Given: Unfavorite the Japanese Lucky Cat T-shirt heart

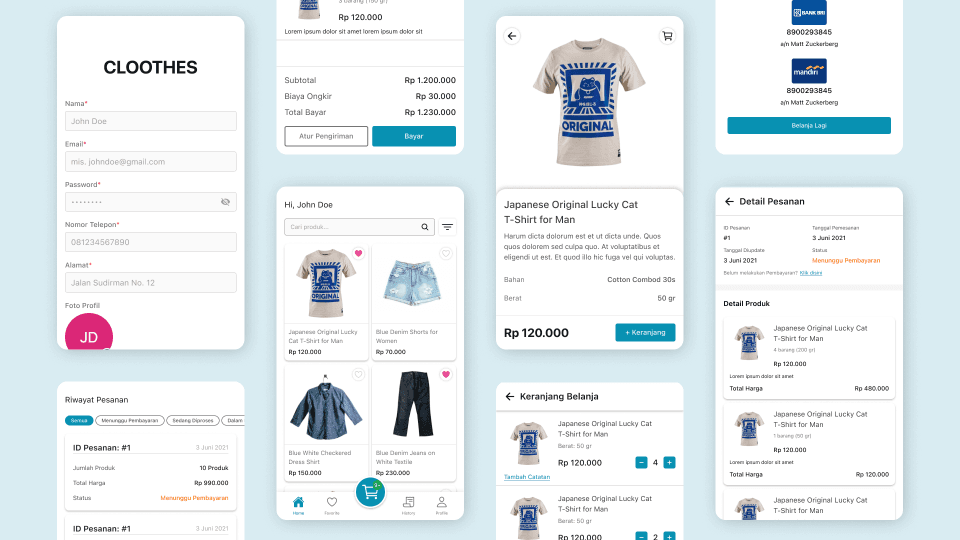Looking at the screenshot, I should tap(358, 253).
